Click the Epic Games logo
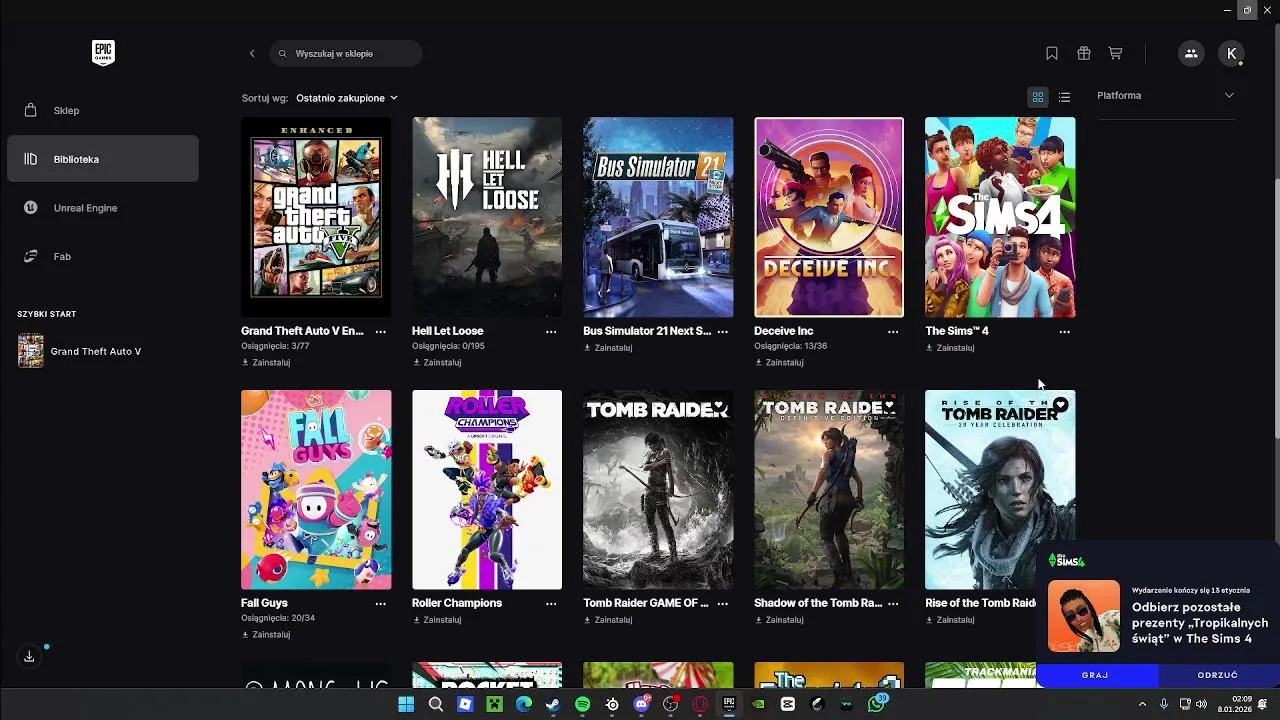 click(x=103, y=53)
